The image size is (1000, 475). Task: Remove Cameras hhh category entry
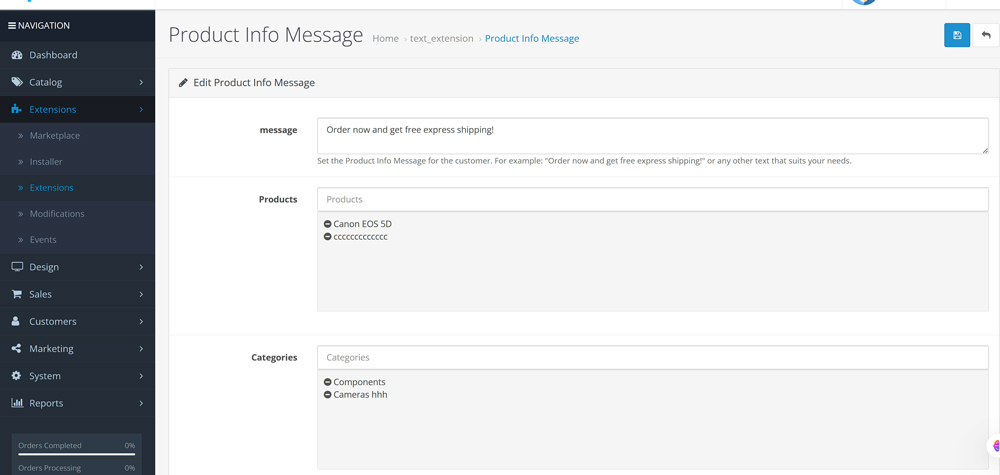(328, 395)
